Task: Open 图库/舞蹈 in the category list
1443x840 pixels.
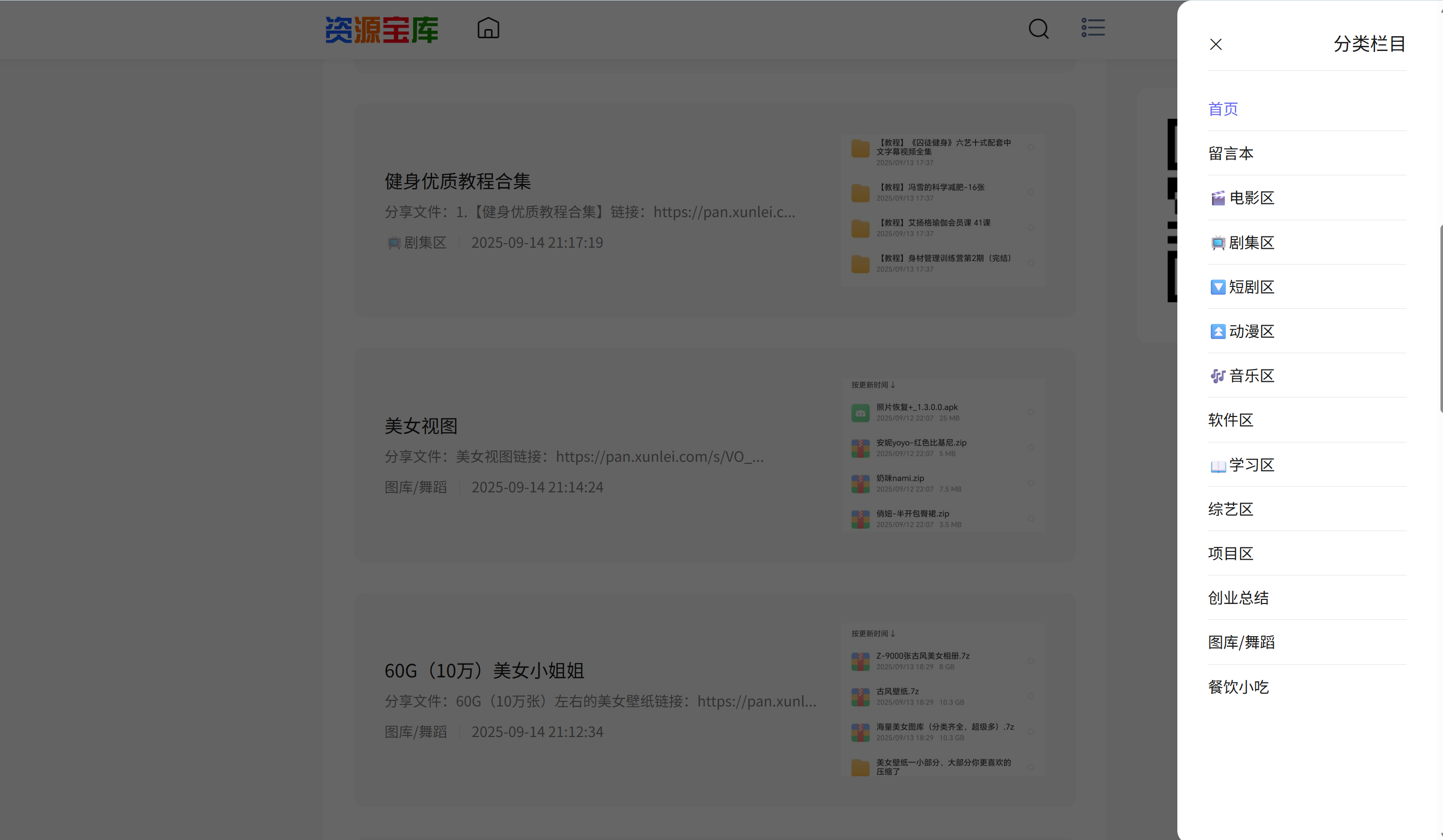Action: 1241,642
